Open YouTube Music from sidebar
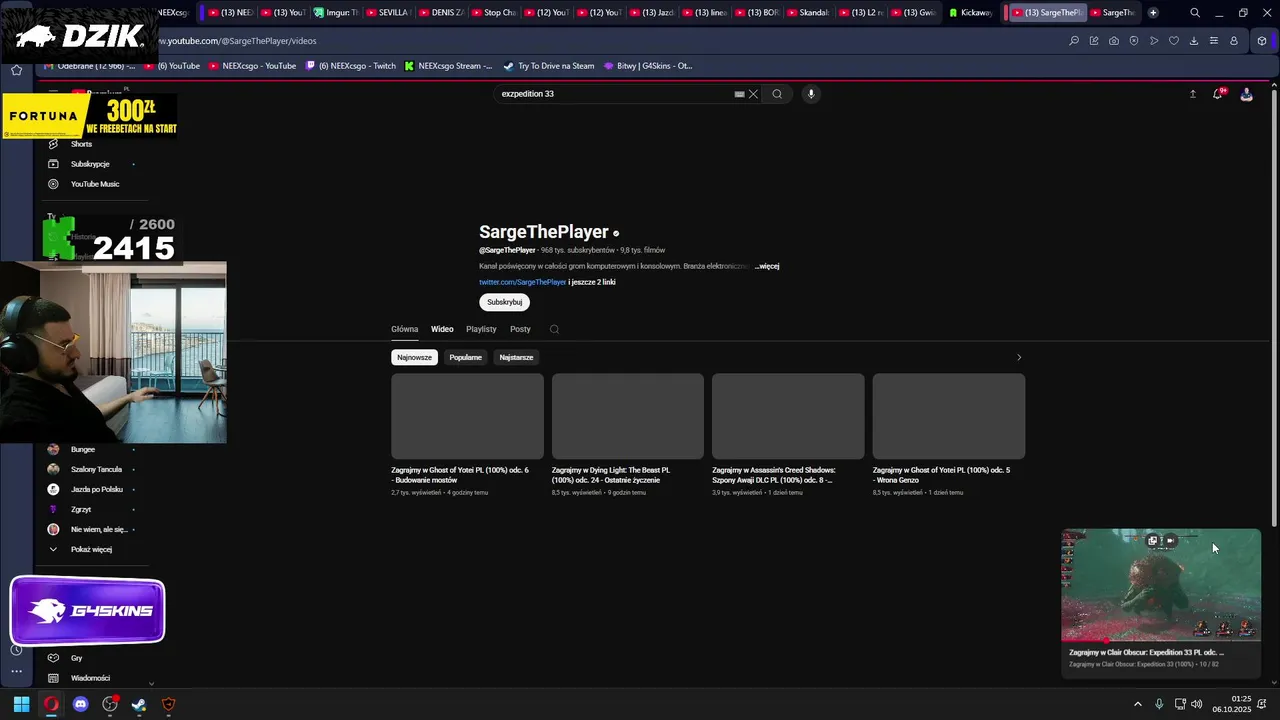Viewport: 1280px width, 720px height. [94, 184]
